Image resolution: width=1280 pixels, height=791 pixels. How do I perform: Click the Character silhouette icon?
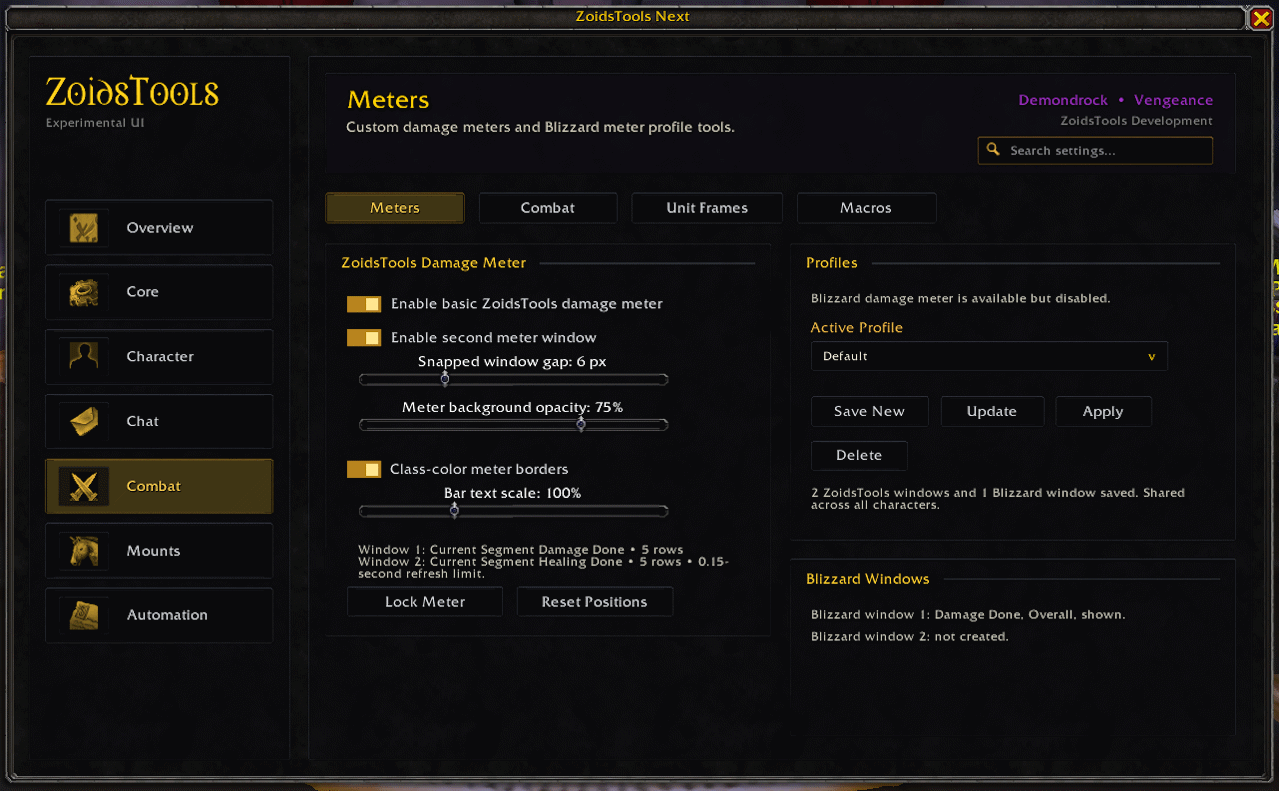83,357
